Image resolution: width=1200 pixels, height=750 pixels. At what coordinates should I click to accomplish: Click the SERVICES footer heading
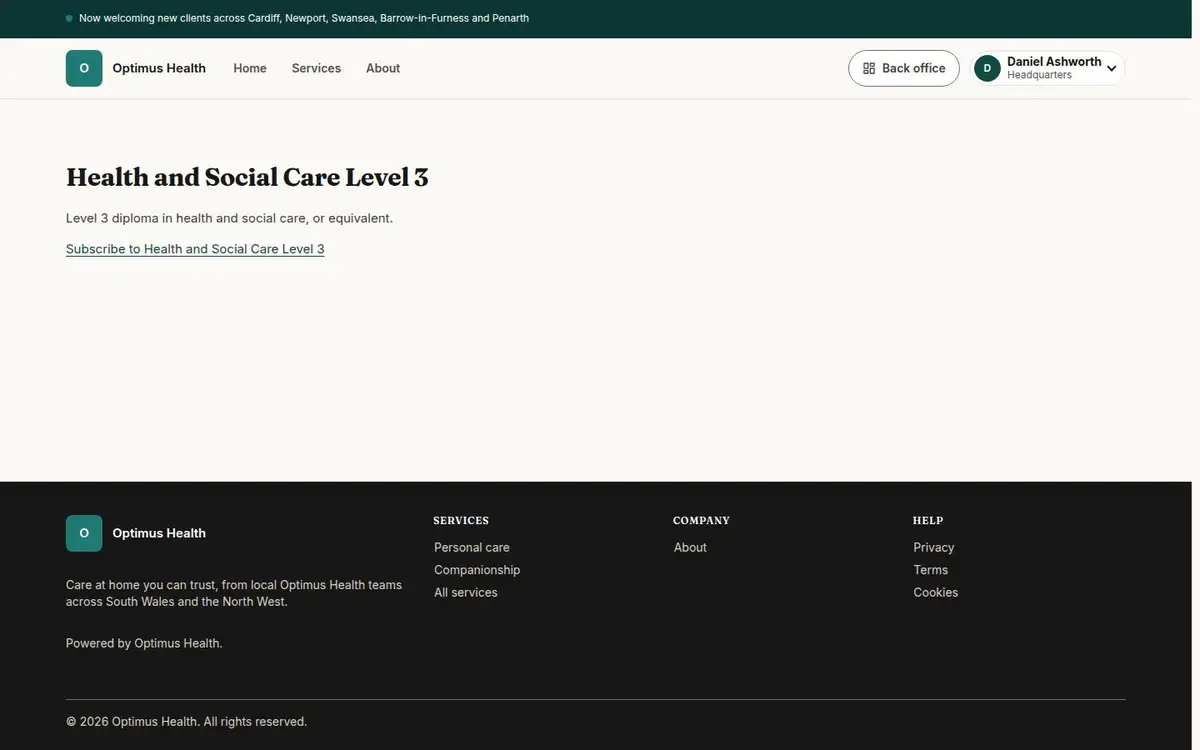tap(461, 520)
